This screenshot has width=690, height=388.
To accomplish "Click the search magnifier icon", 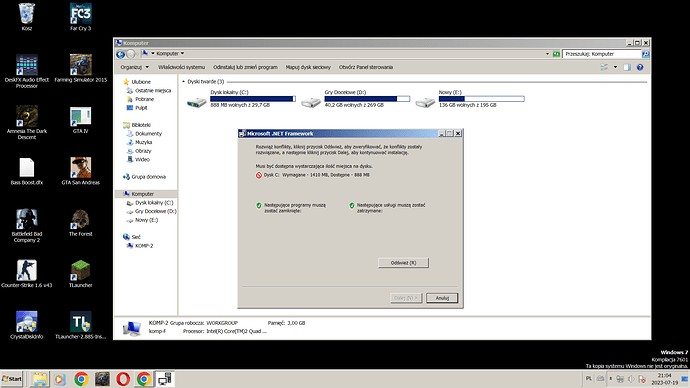I will (645, 54).
